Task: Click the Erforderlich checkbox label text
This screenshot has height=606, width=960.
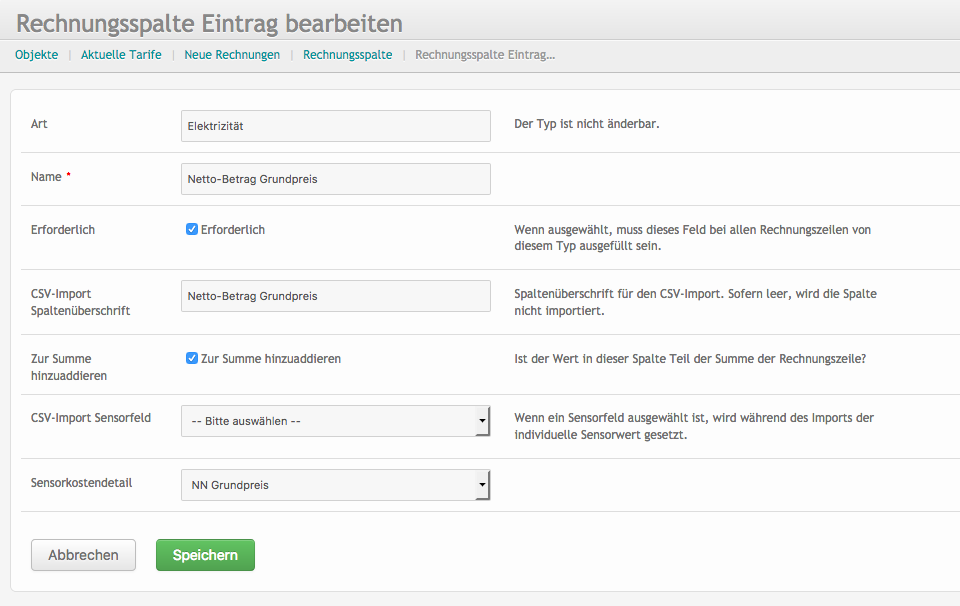Action: 233,230
